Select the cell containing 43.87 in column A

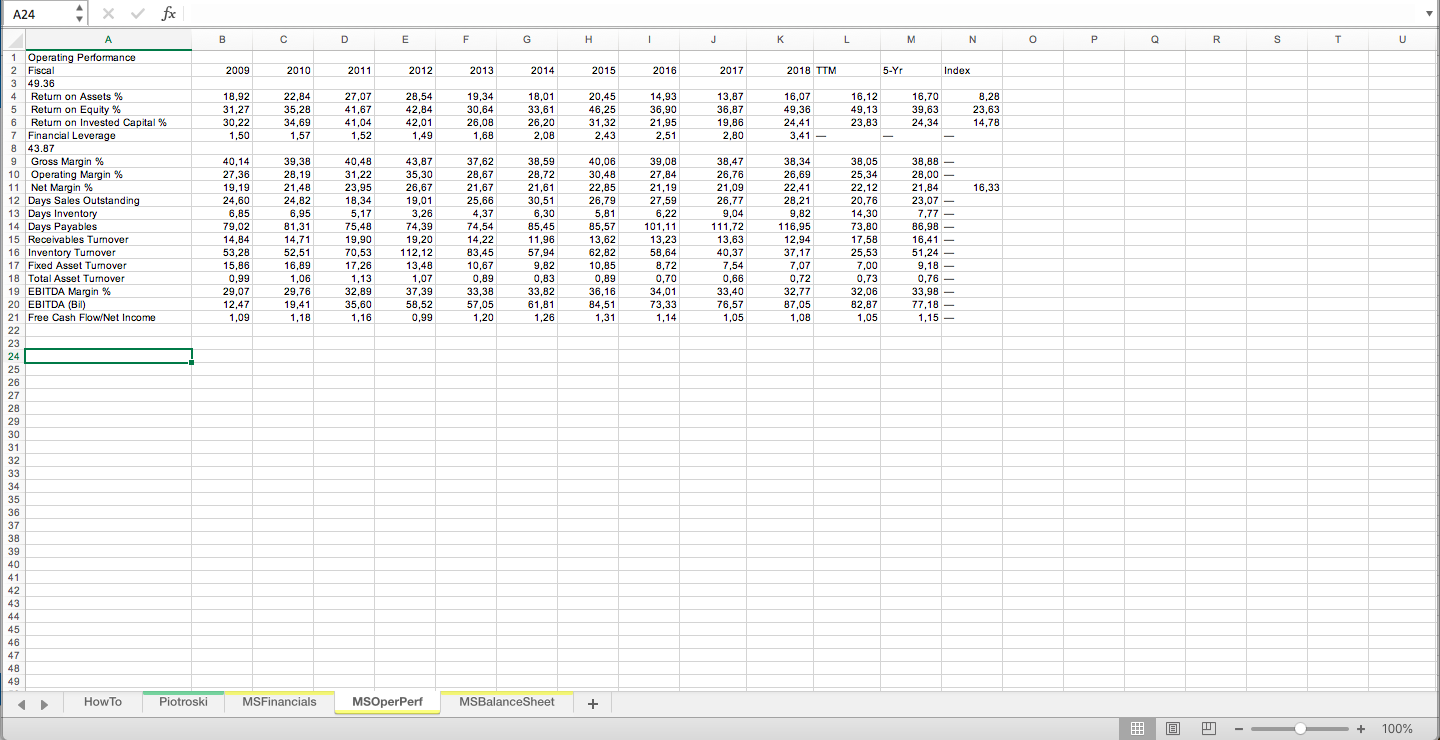coord(108,149)
